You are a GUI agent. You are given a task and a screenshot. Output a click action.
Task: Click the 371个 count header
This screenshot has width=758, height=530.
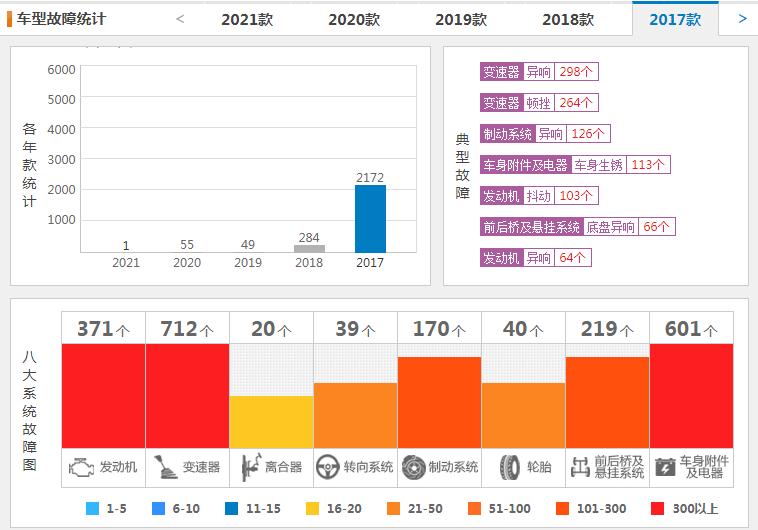point(103,329)
